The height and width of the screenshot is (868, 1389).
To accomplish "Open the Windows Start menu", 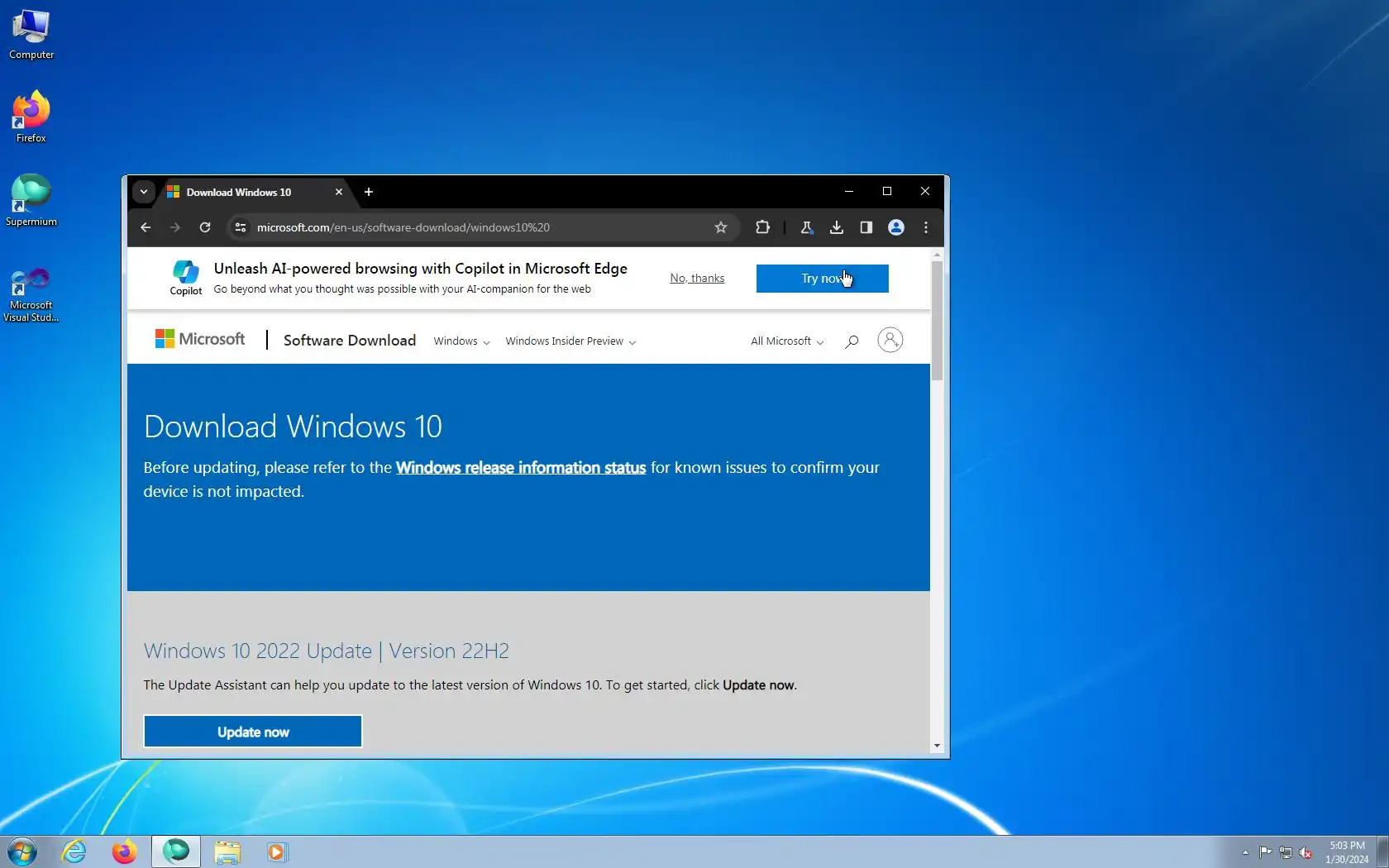I will [x=22, y=851].
